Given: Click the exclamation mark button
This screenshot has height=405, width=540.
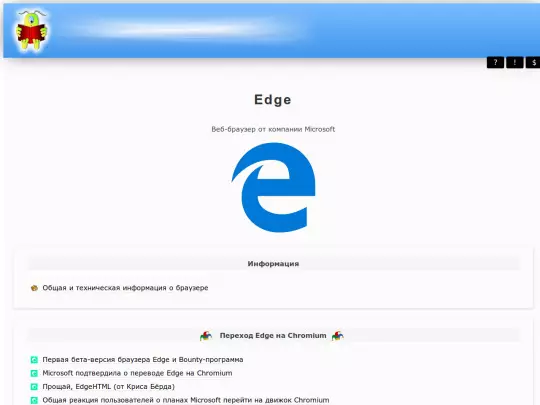Looking at the screenshot, I should [x=515, y=62].
